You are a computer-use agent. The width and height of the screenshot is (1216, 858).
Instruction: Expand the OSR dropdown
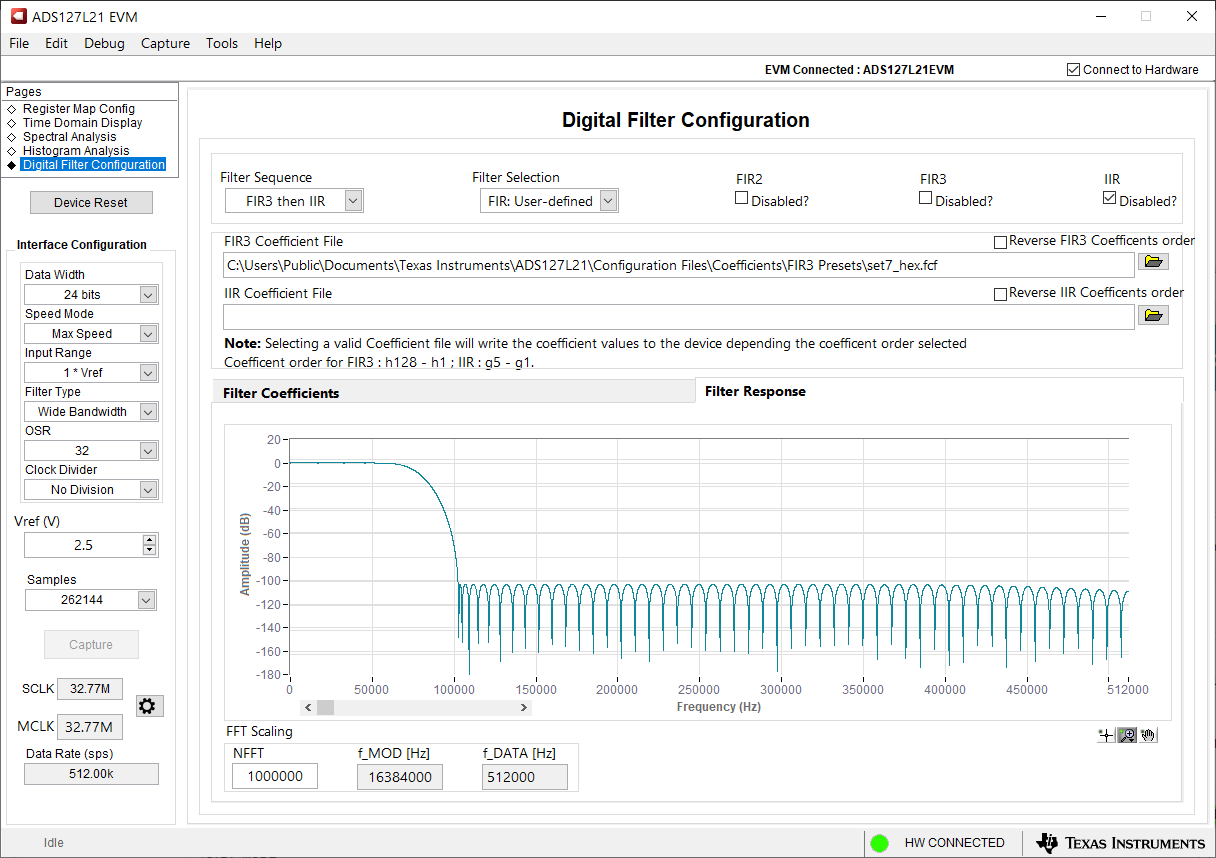tap(148, 451)
